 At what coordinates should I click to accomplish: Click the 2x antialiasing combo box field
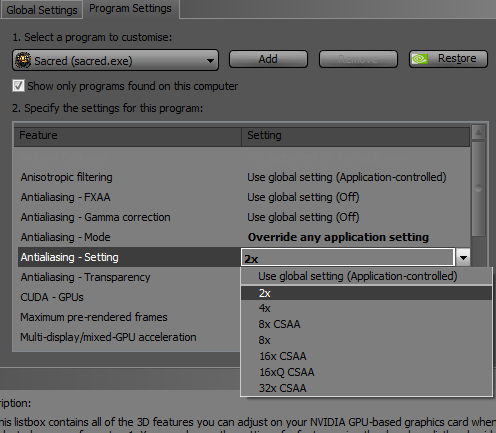pyautogui.click(x=348, y=257)
